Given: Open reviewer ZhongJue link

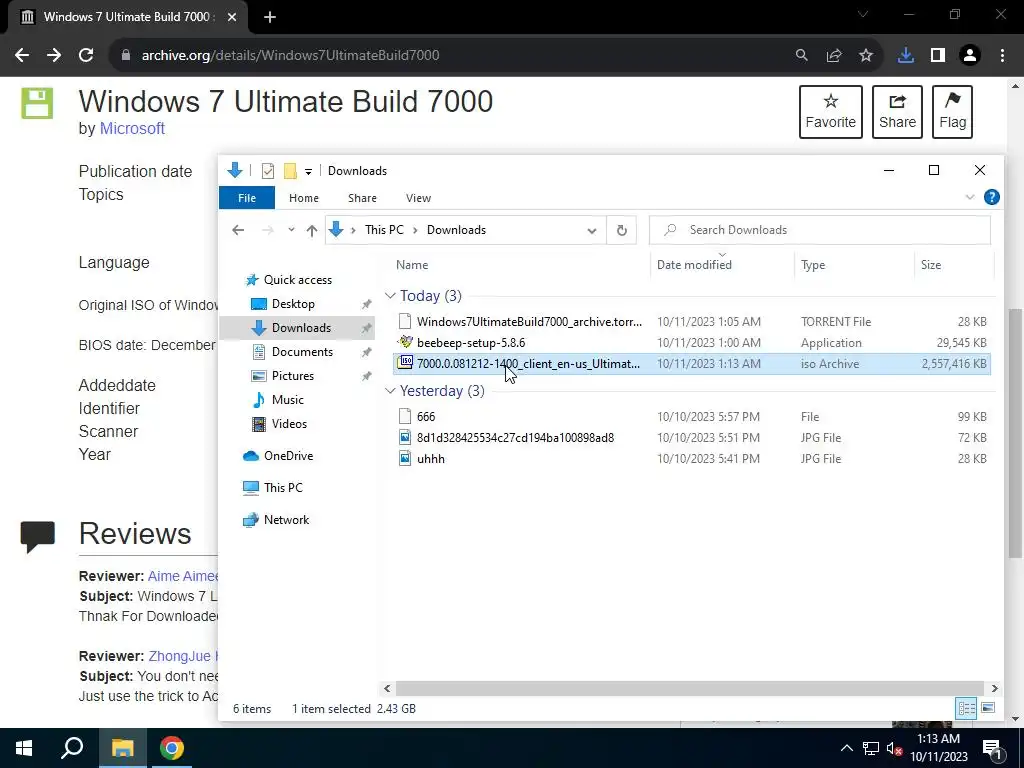Looking at the screenshot, I should pyautogui.click(x=184, y=656).
